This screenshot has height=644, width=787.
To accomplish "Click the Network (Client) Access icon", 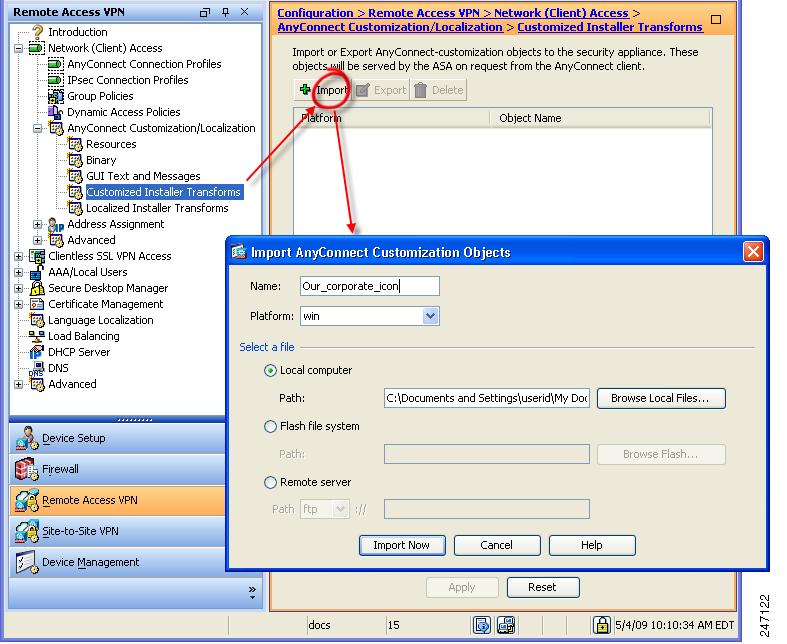I will pyautogui.click(x=37, y=48).
